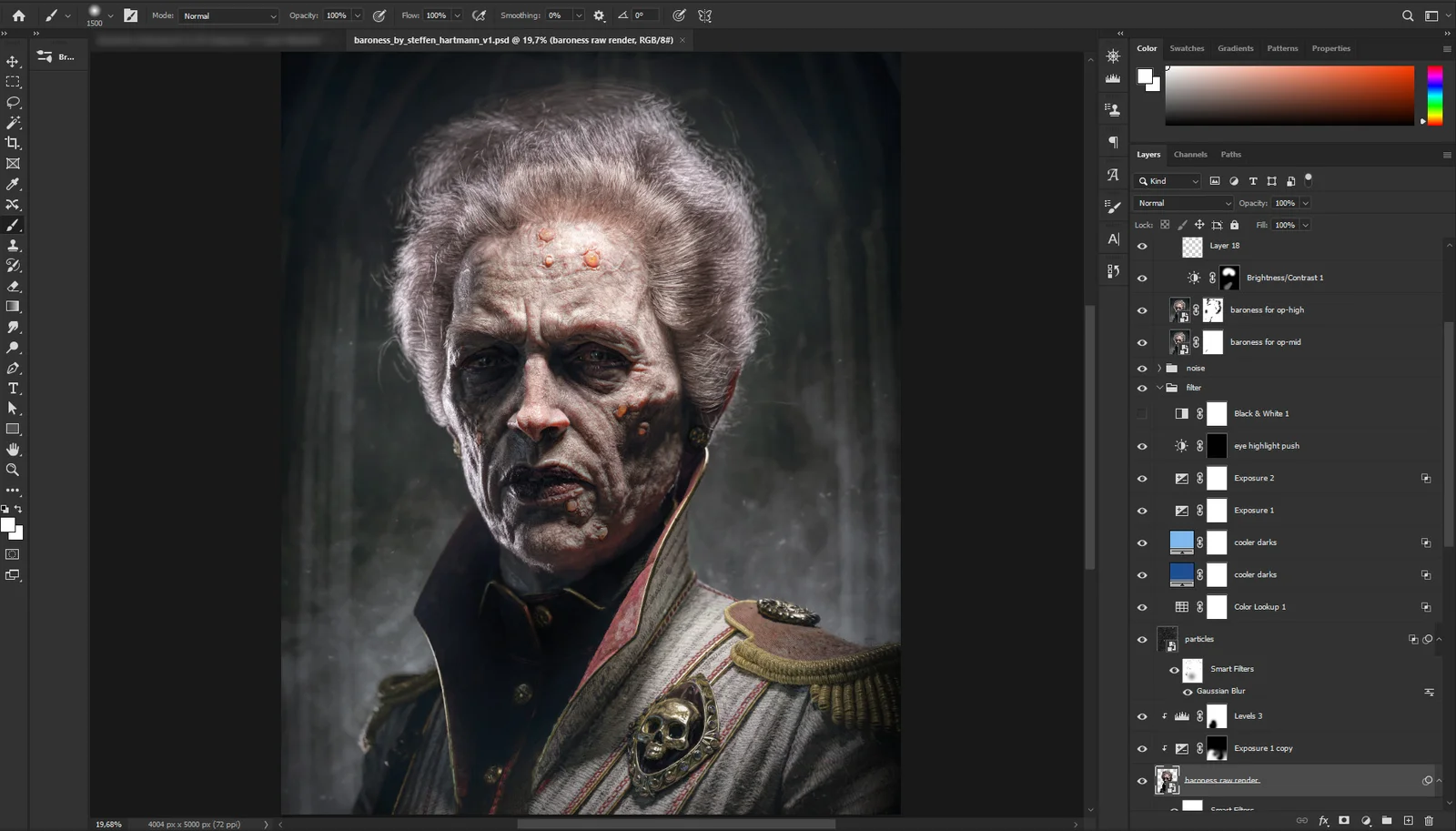Select the baroness raw render layer

[x=1221, y=780]
